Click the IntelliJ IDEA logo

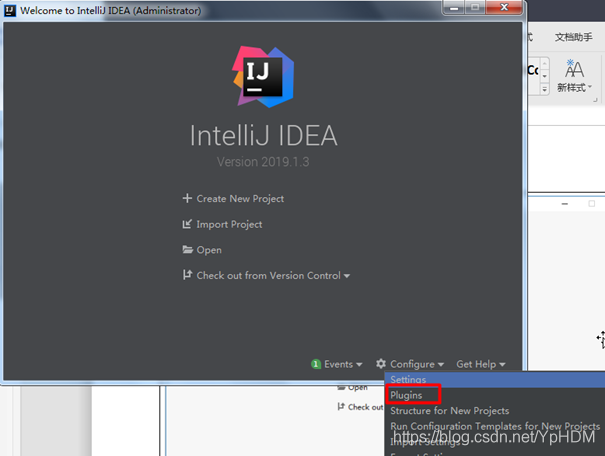[263, 77]
